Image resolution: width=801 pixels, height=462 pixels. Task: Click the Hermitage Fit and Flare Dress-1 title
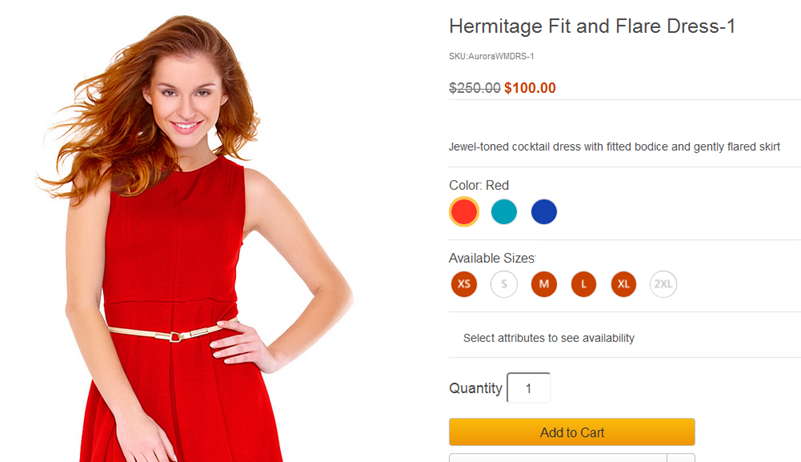click(592, 27)
